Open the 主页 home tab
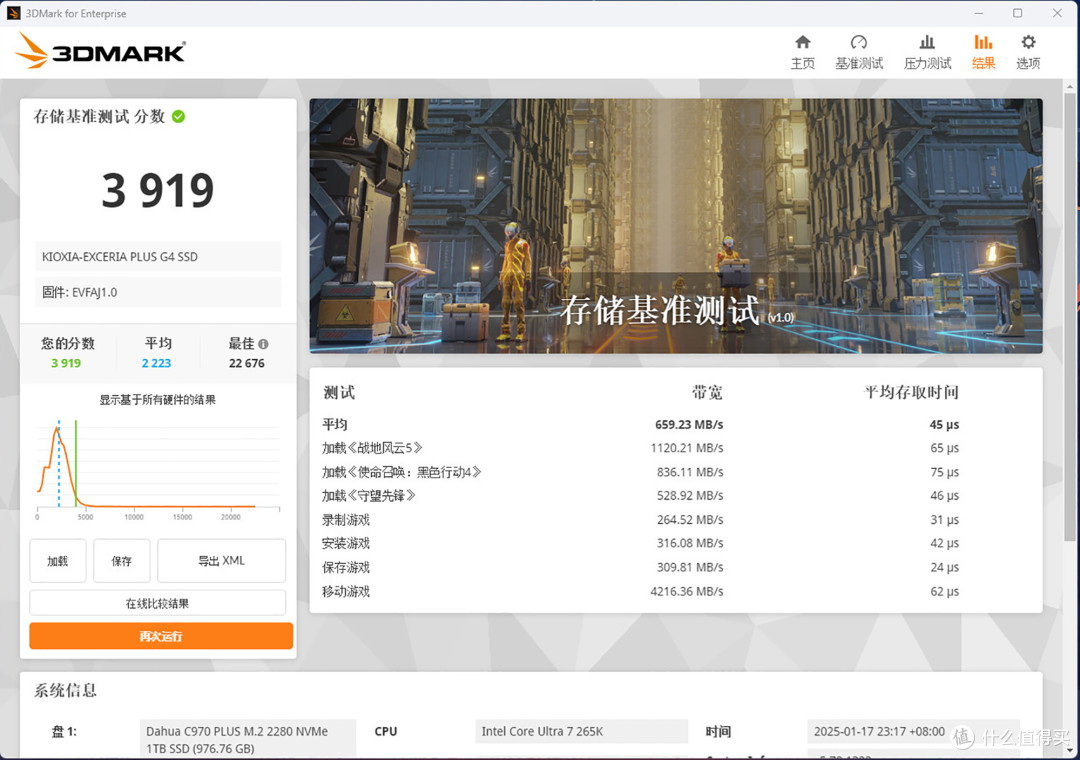The width and height of the screenshot is (1080, 760). (802, 52)
